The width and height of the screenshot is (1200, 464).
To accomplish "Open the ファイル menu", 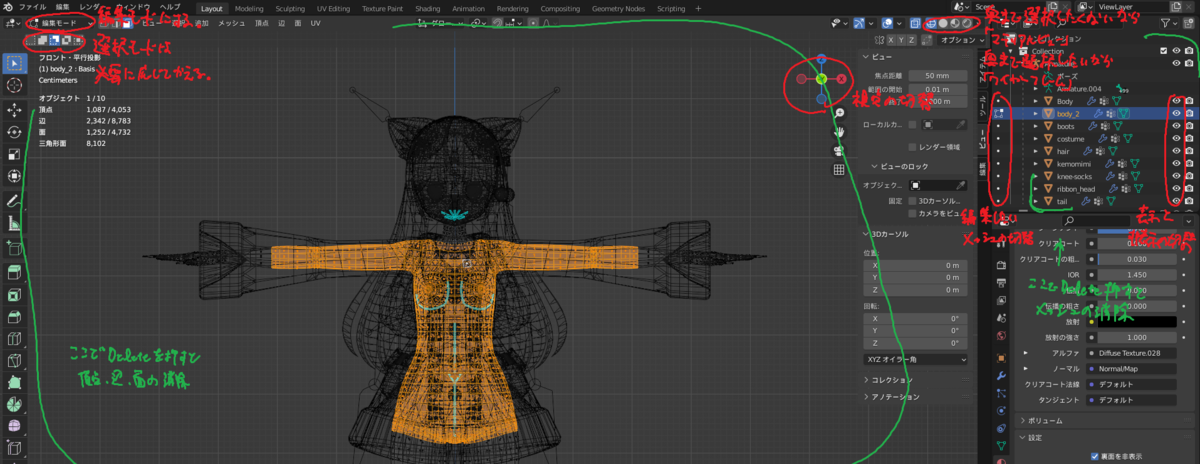I will [33, 7].
